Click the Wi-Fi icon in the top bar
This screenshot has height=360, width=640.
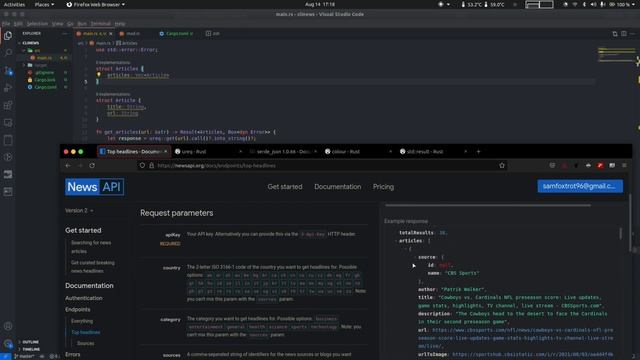575,4
